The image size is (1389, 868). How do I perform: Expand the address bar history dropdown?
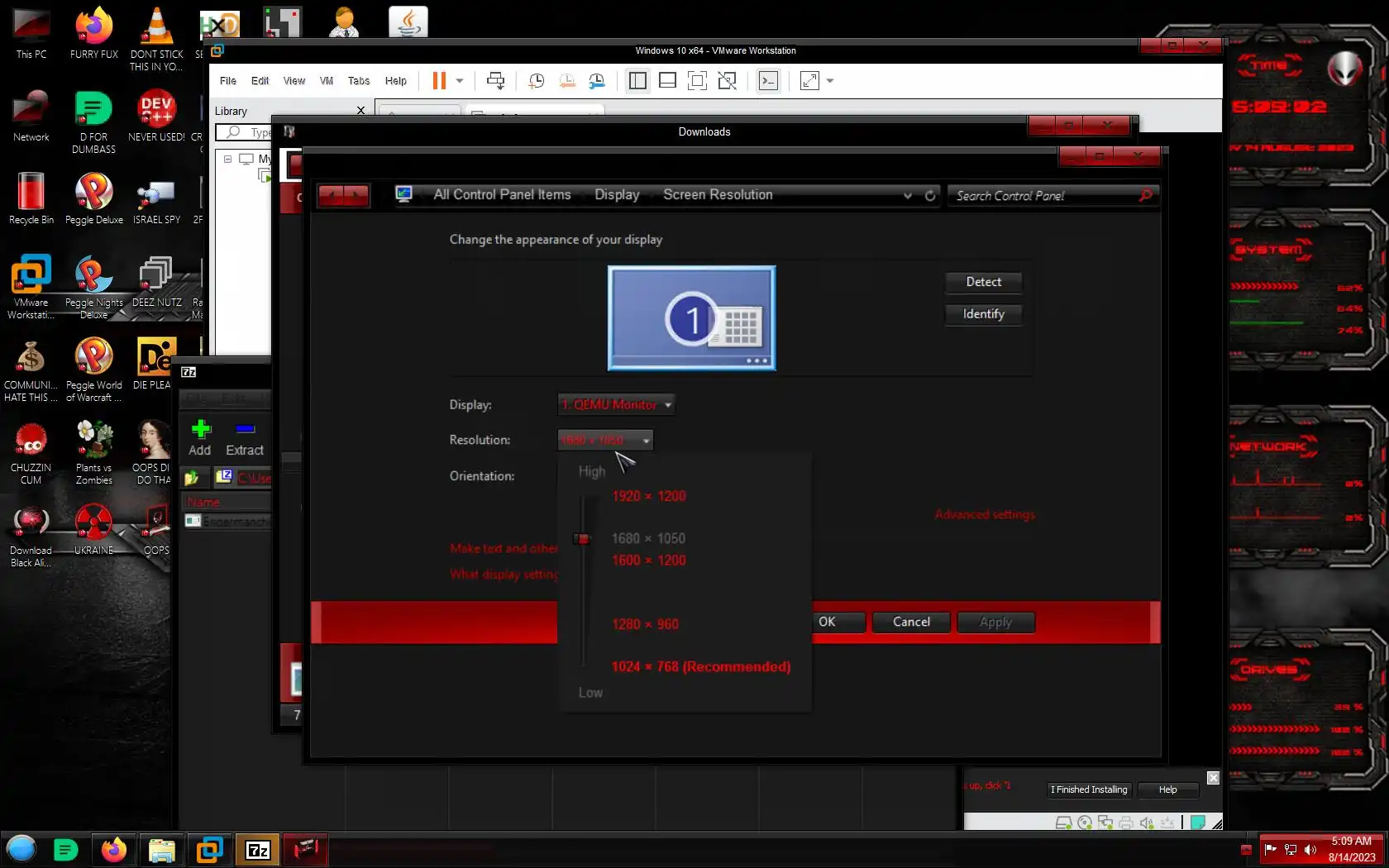(908, 196)
